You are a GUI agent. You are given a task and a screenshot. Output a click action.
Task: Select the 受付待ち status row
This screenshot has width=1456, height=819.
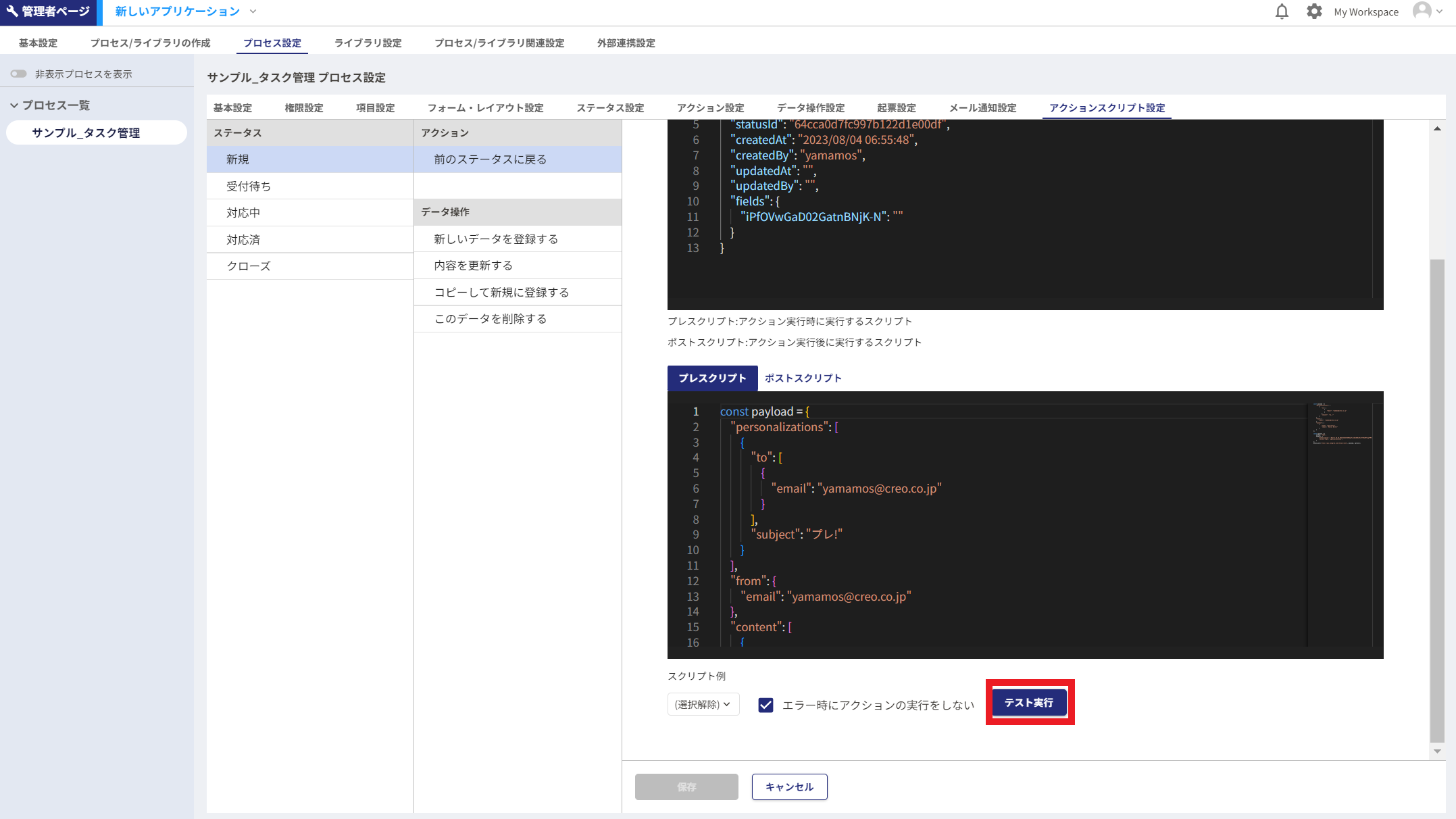coord(310,186)
